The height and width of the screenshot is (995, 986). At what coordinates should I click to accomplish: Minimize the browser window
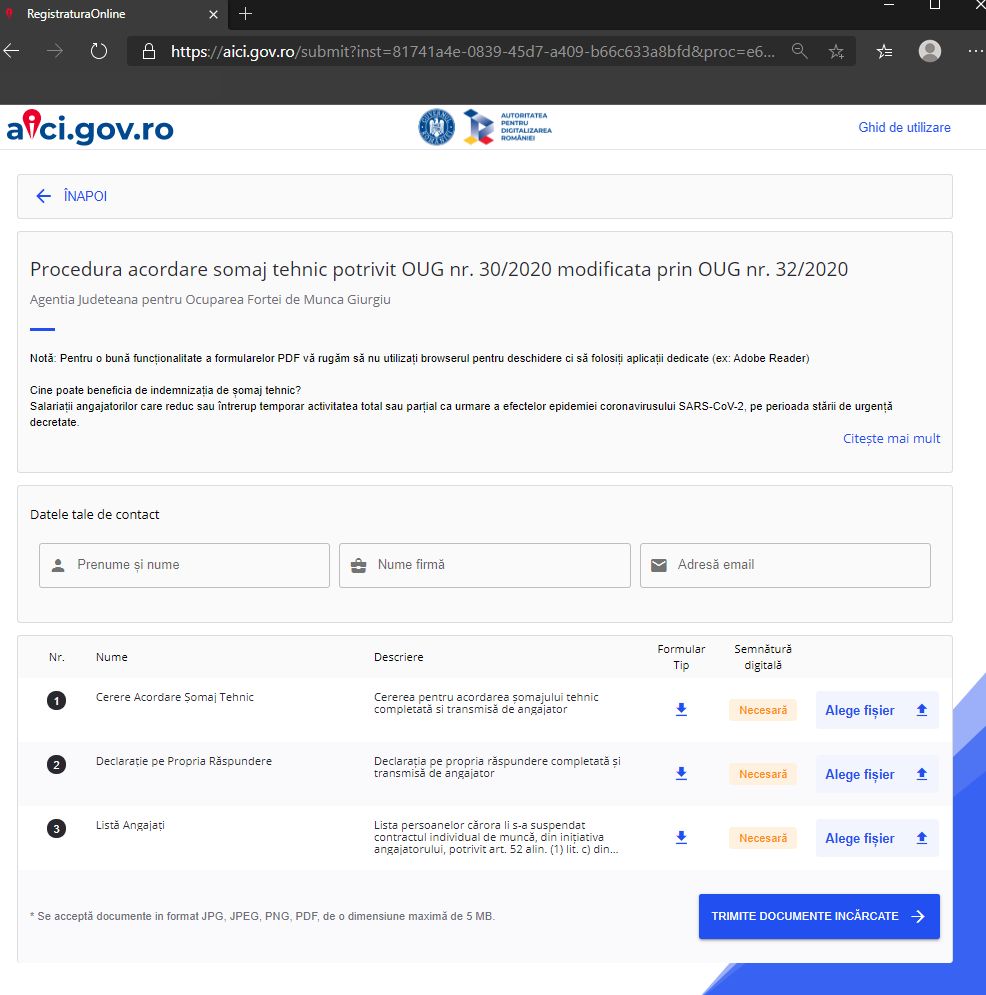(x=889, y=4)
